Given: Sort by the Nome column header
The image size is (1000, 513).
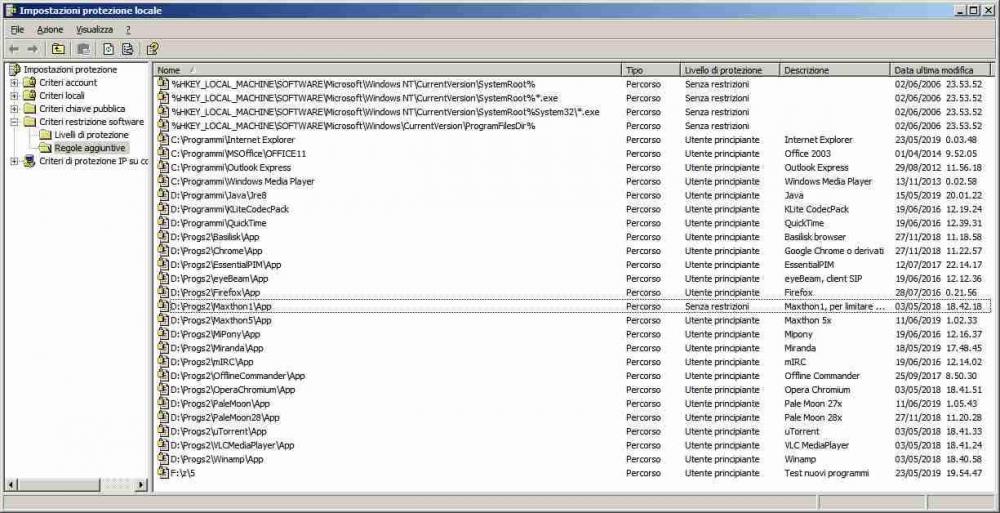Looking at the screenshot, I should pos(388,70).
